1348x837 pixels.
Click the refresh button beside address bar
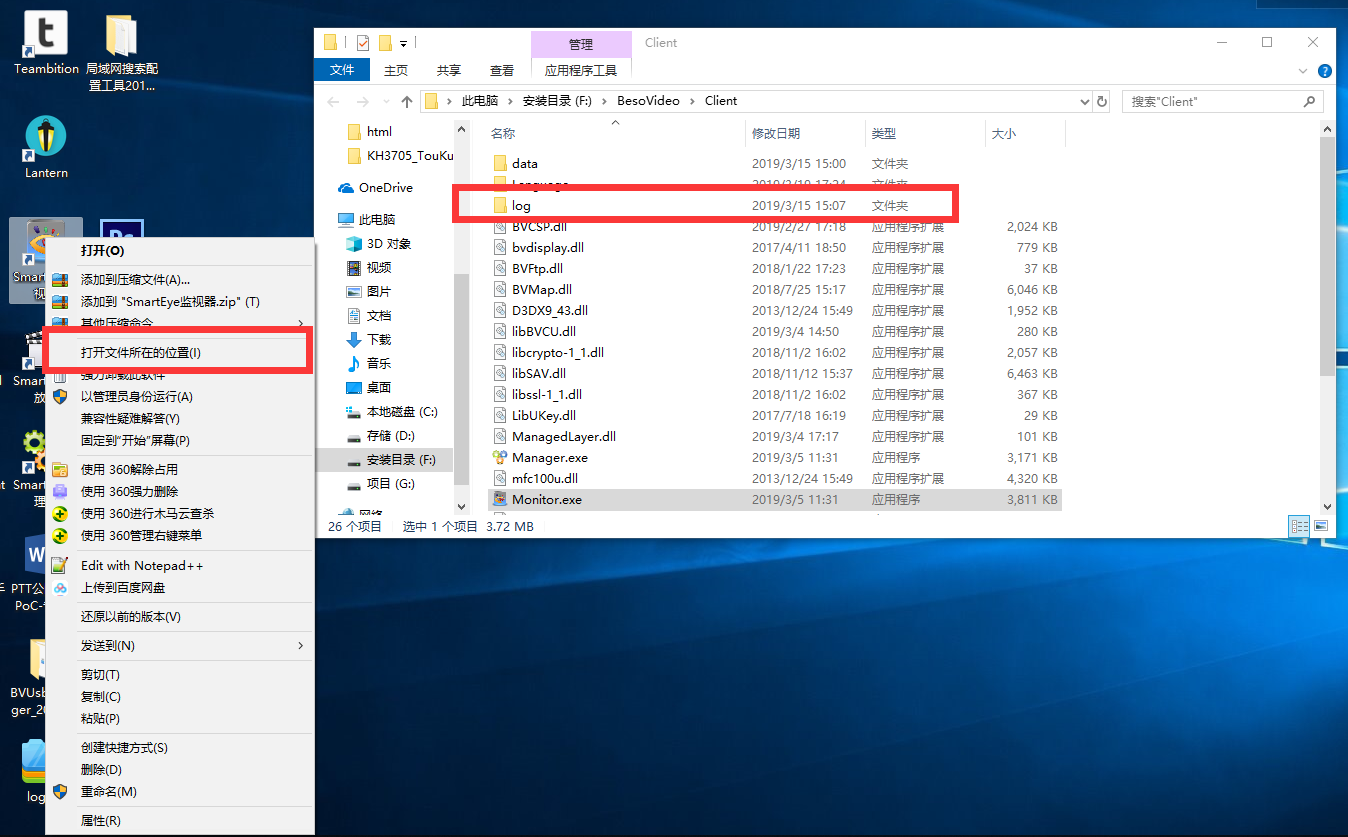pyautogui.click(x=1102, y=101)
